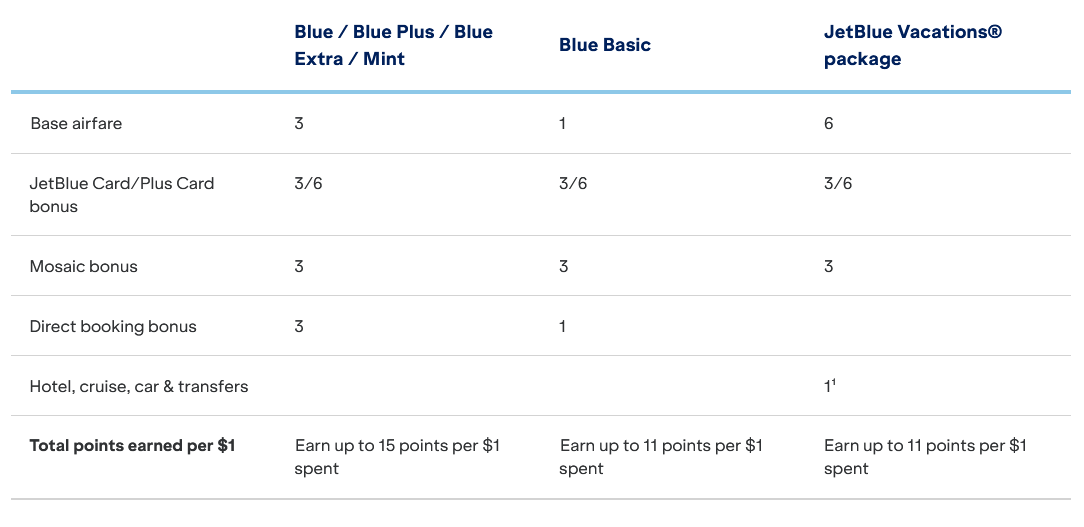Select the Direct booking bonus value for Blue Basic
1084x527 pixels.
pyautogui.click(x=563, y=327)
